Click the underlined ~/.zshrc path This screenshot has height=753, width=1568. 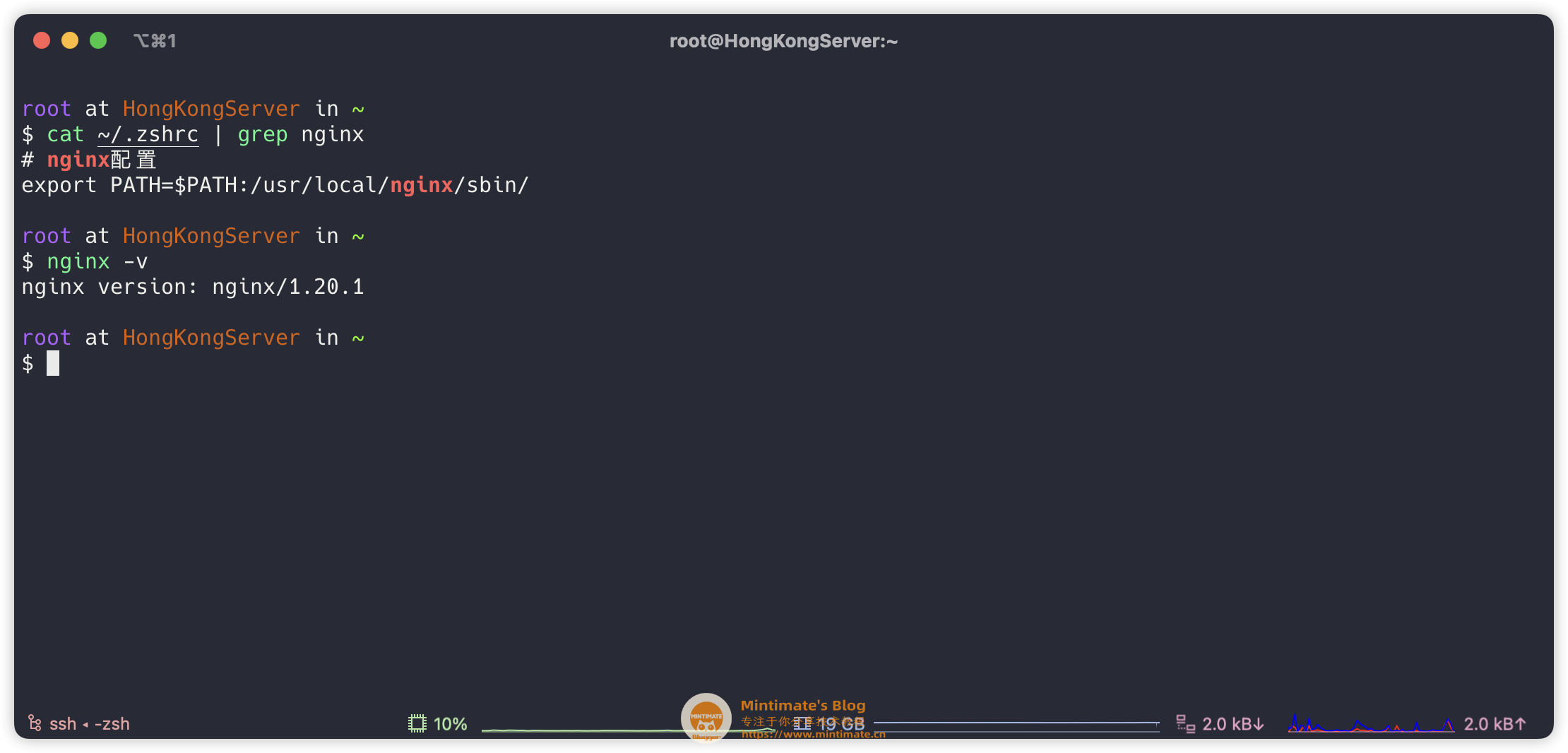[148, 134]
